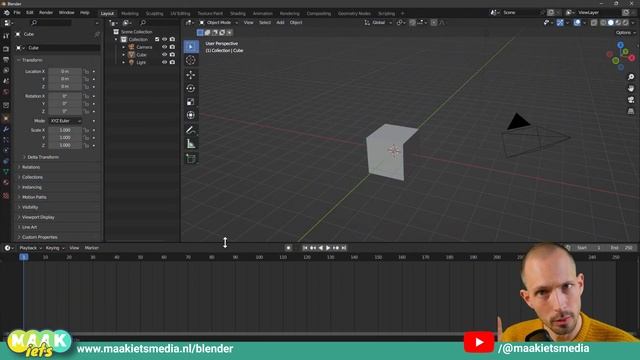
Task: Select rendered viewport shading mode
Action: pyautogui.click(x=625, y=23)
